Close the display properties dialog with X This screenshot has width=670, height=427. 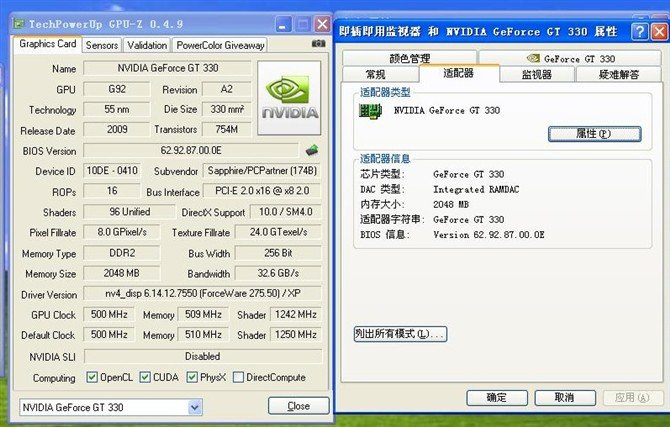click(x=659, y=32)
